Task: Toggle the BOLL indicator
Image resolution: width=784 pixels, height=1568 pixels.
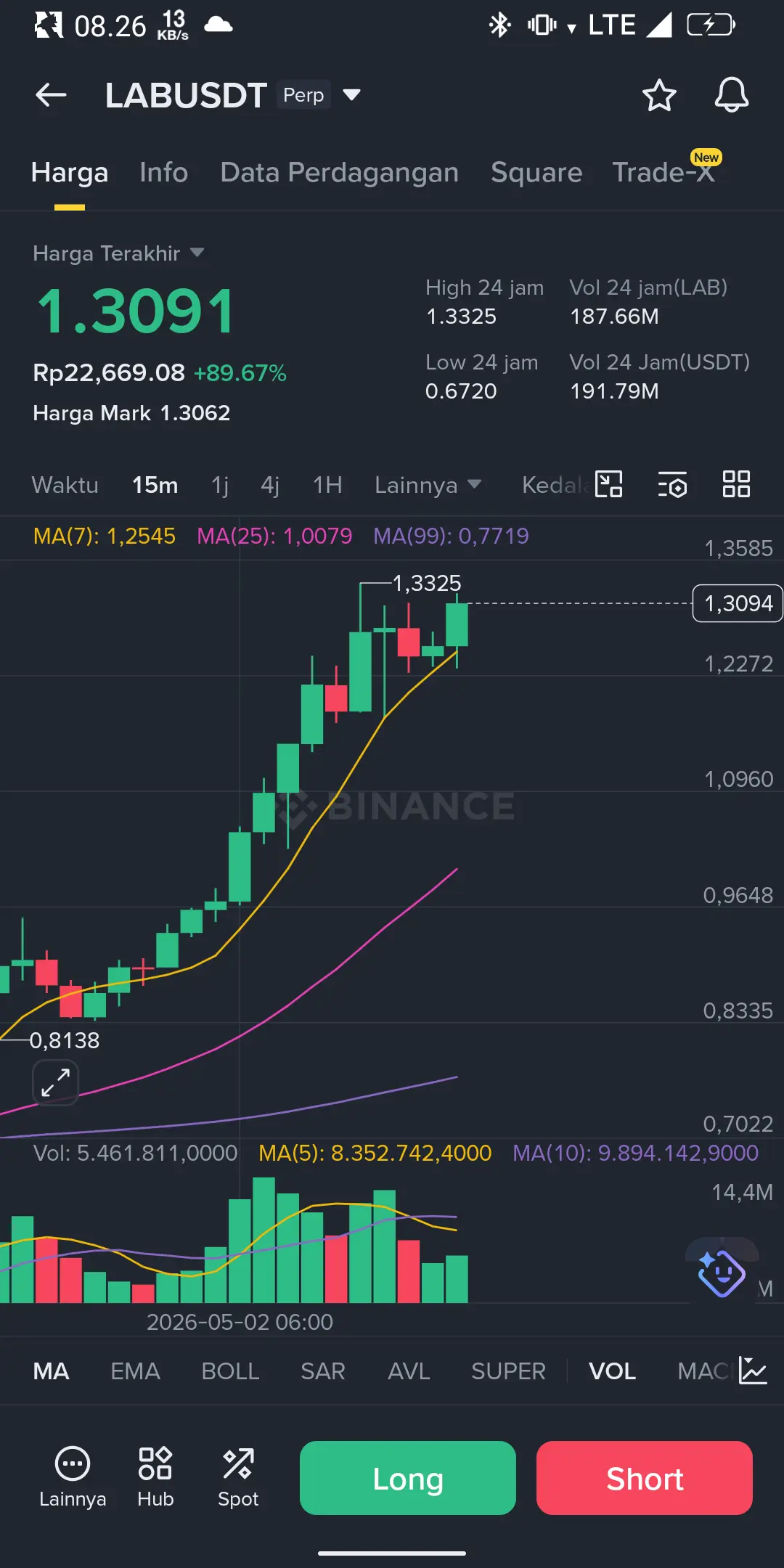Action: [x=230, y=1371]
